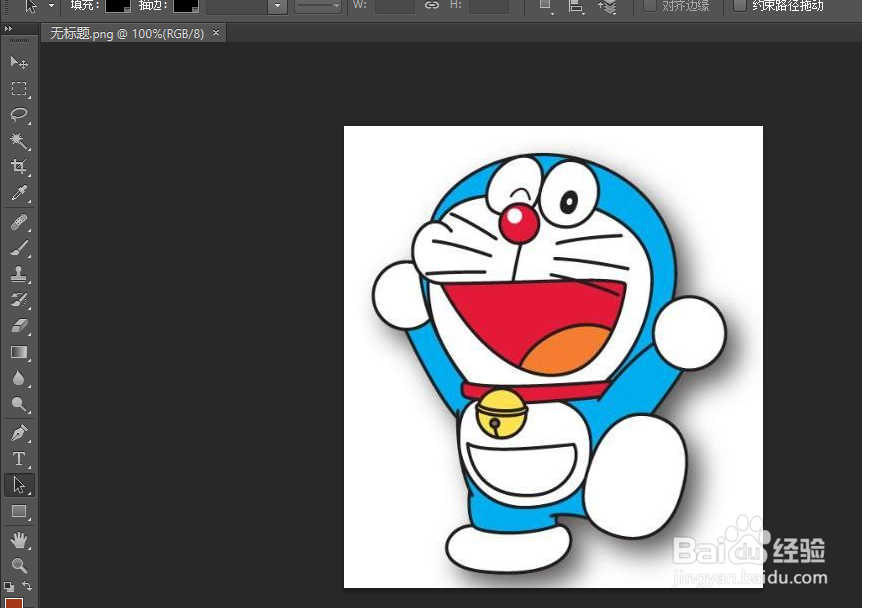Select the Eyedropper tool

(x=19, y=193)
